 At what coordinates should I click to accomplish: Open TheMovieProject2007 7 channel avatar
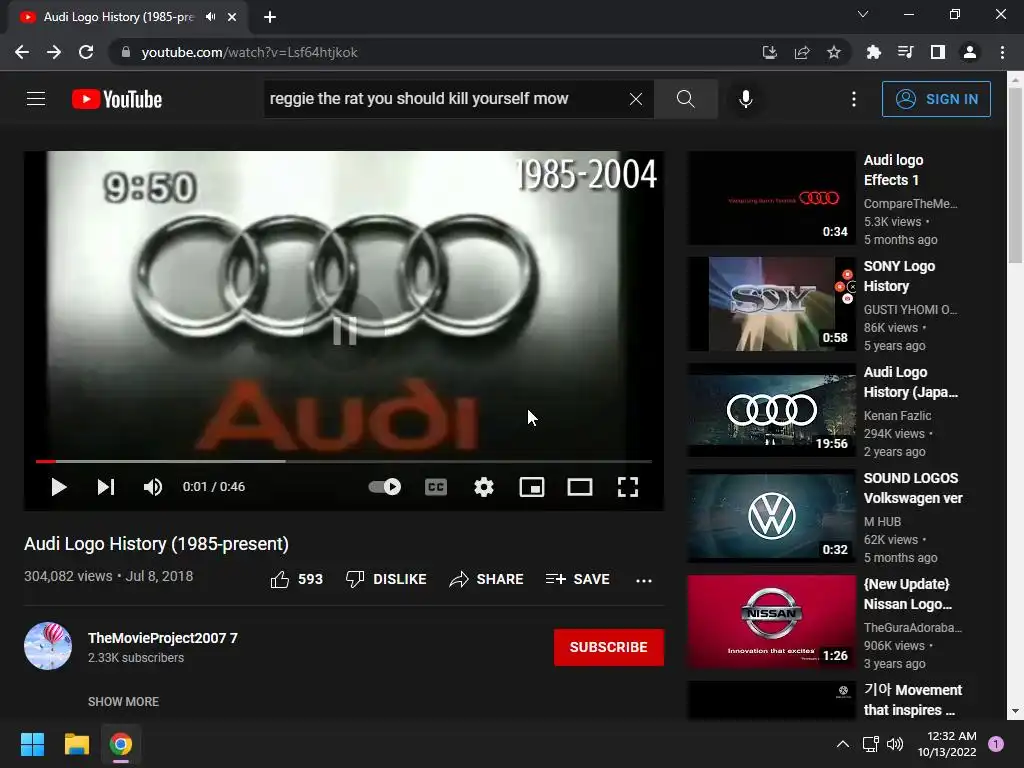pos(48,646)
